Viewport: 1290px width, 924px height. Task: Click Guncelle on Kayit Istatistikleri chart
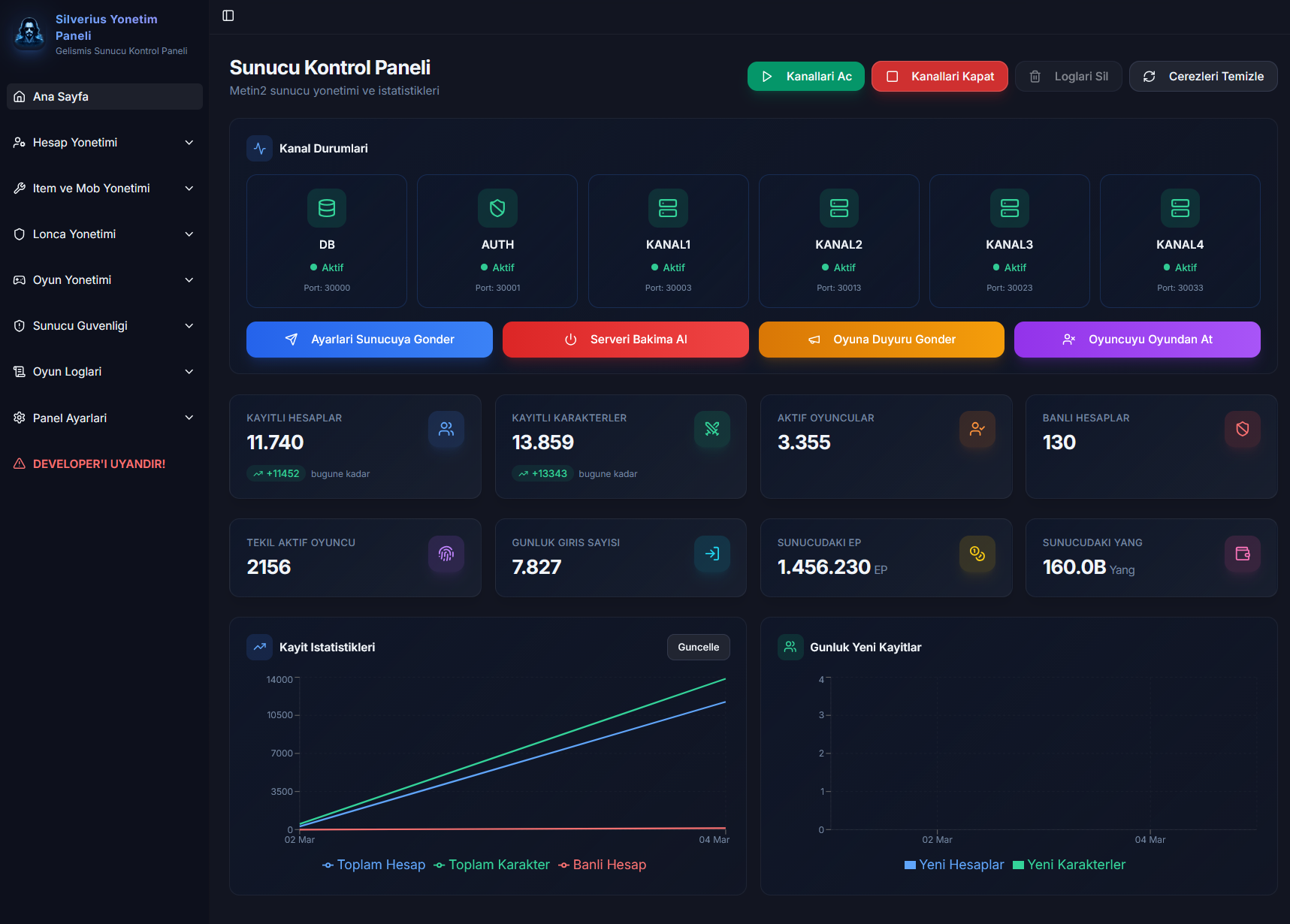coord(698,648)
